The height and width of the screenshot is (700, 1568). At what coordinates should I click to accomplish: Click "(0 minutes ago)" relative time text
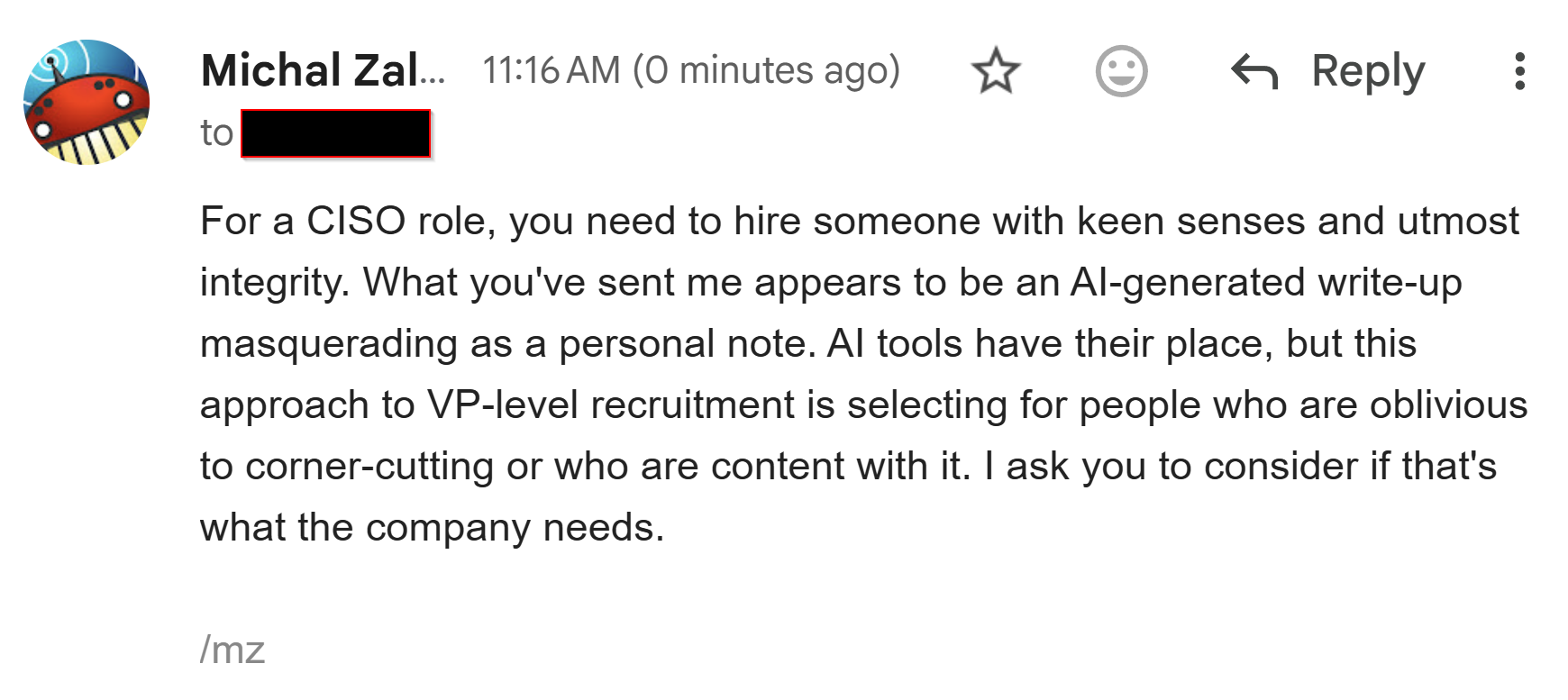tap(766, 70)
